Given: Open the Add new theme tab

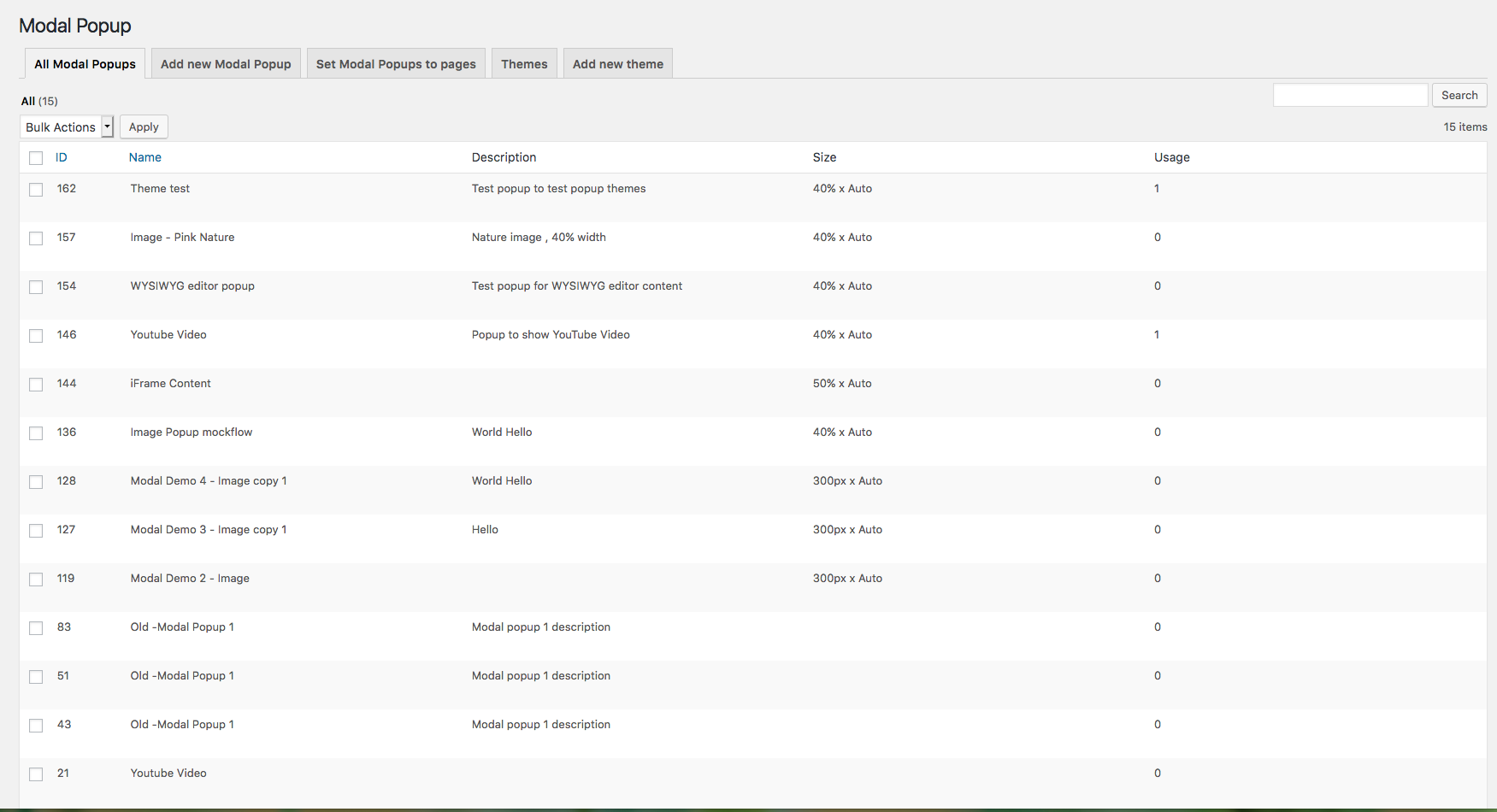Looking at the screenshot, I should [618, 64].
